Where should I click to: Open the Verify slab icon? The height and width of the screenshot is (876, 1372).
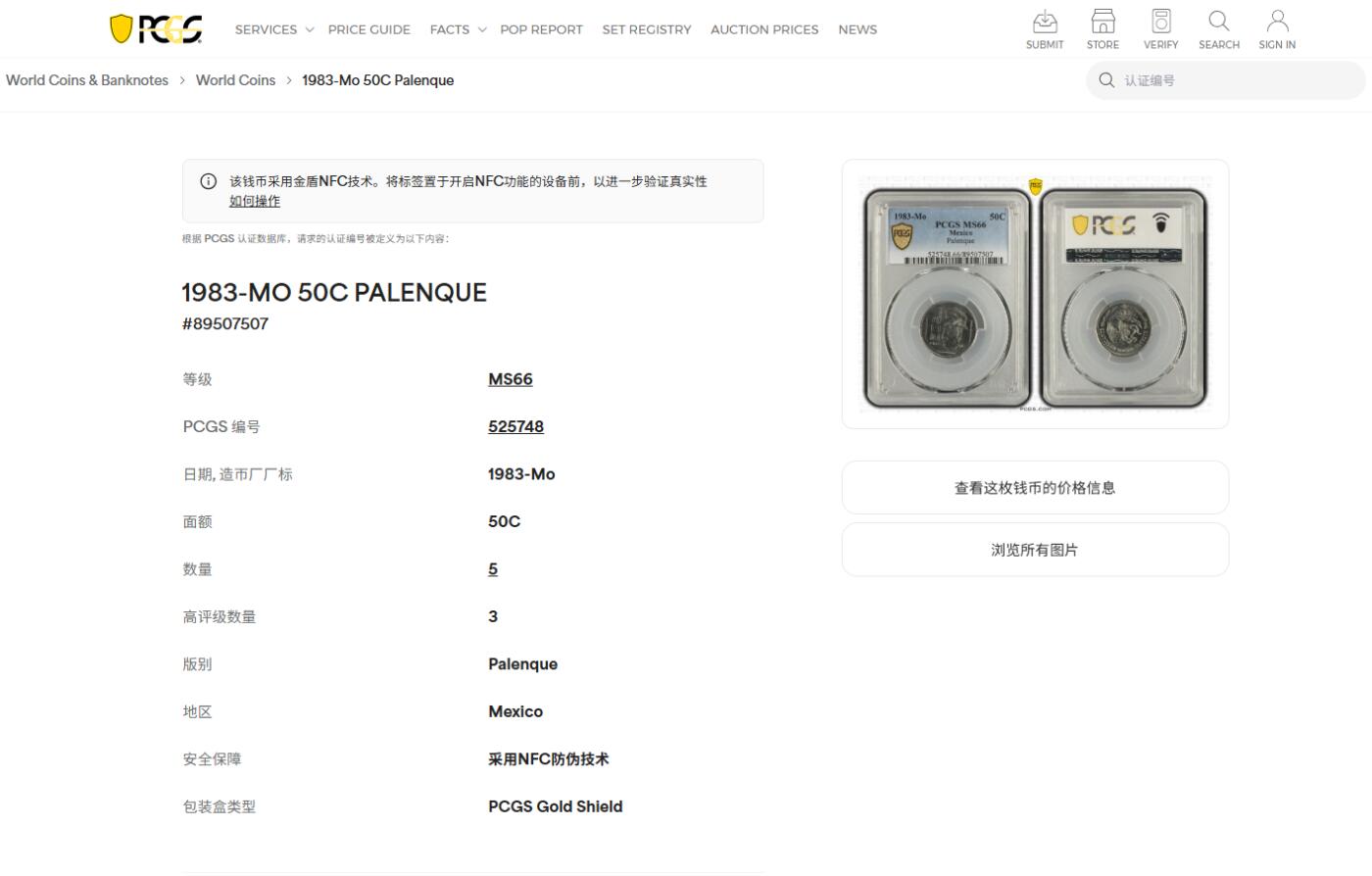(1160, 22)
